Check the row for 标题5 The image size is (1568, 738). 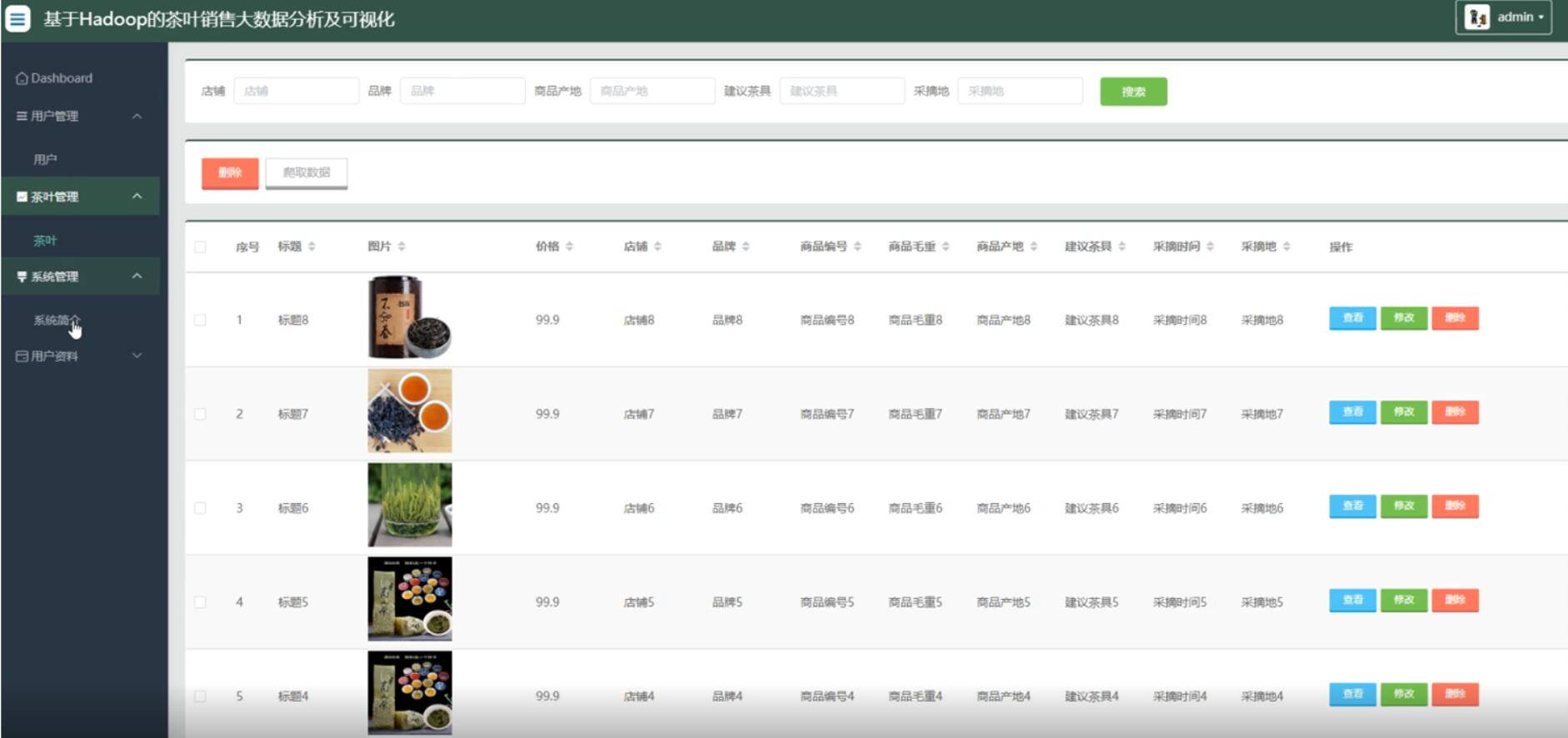coord(200,602)
